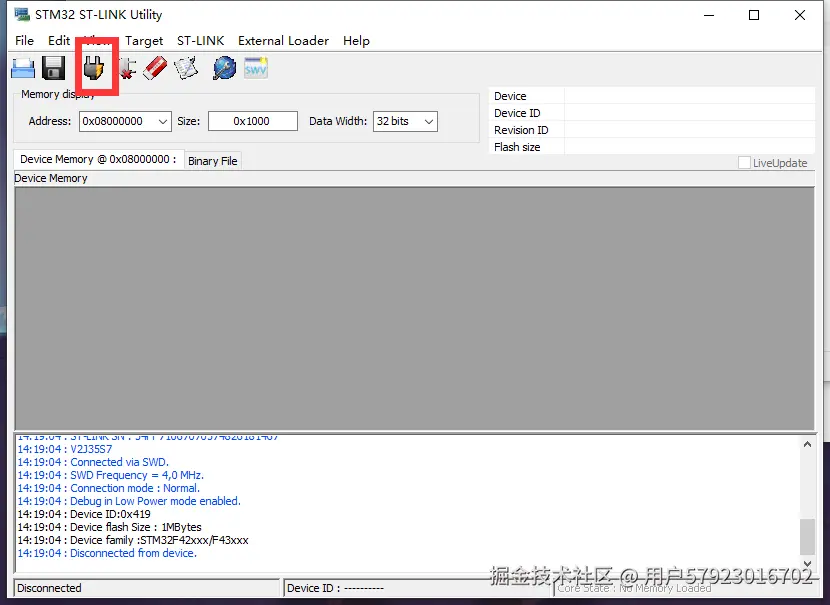
Task: Click log line V2J35S7
Action: (x=65, y=449)
